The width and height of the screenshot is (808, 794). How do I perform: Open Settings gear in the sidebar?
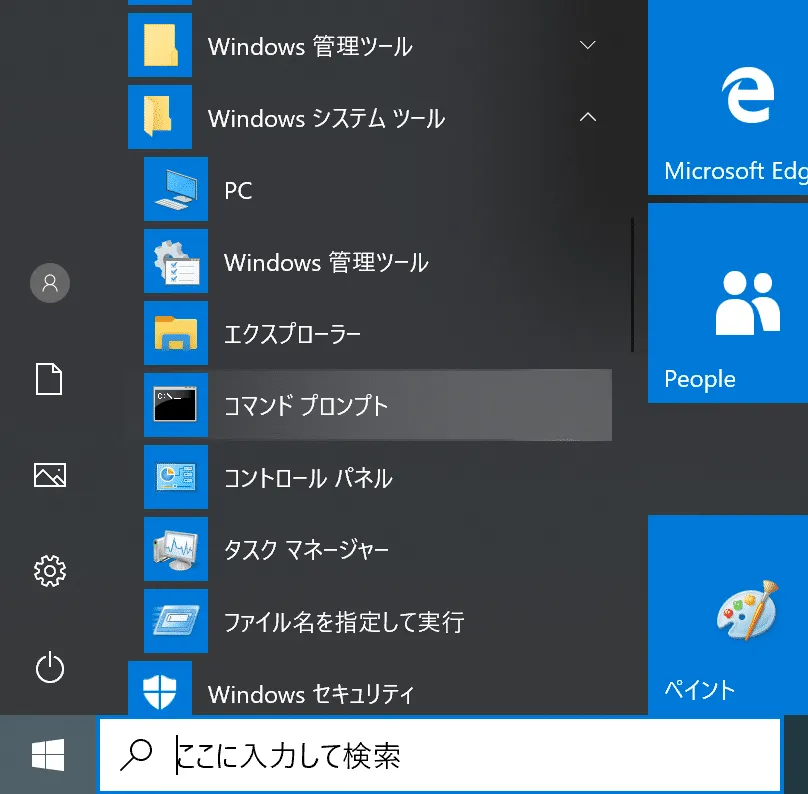50,571
